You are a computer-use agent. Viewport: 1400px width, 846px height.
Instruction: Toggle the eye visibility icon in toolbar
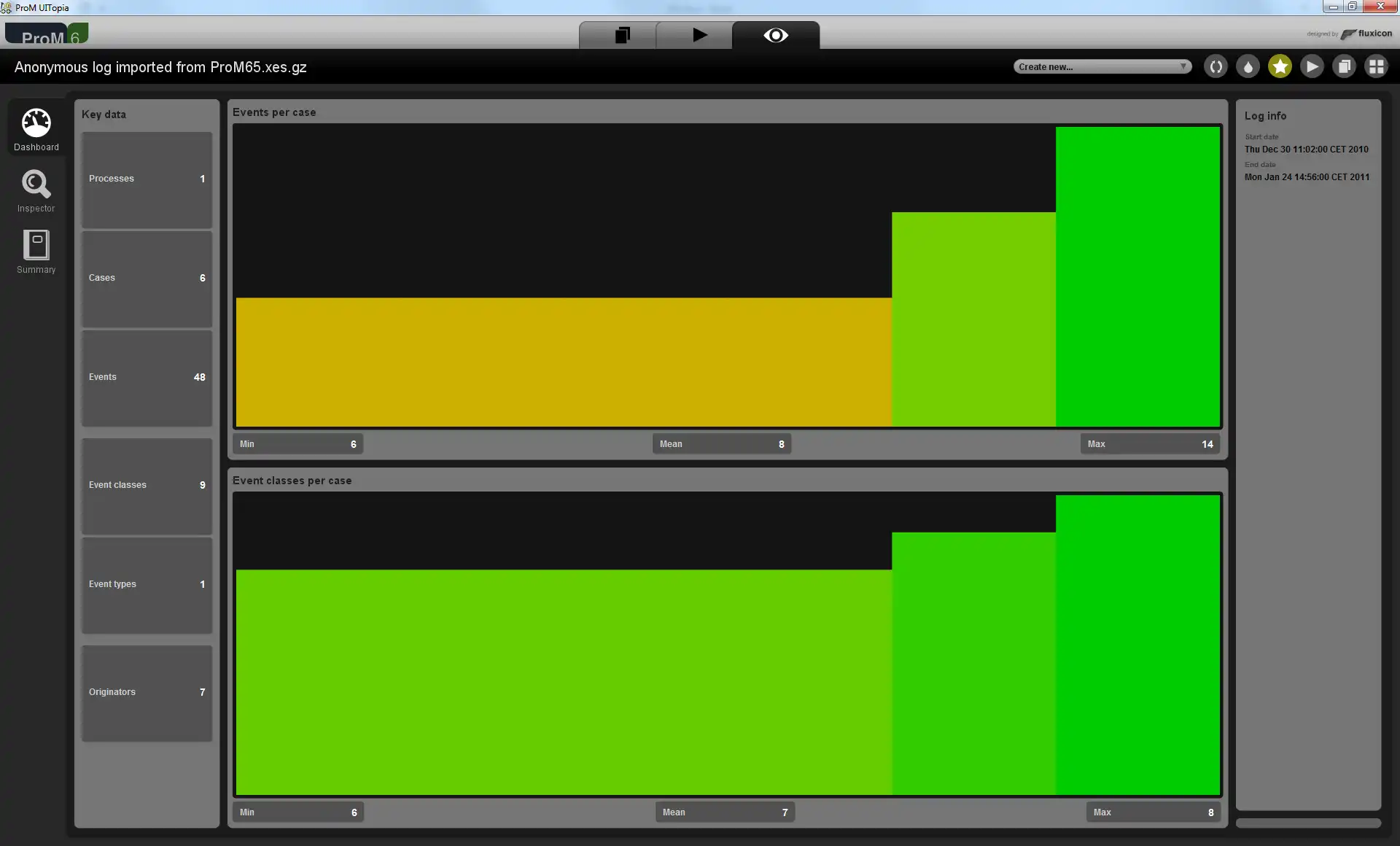775,35
